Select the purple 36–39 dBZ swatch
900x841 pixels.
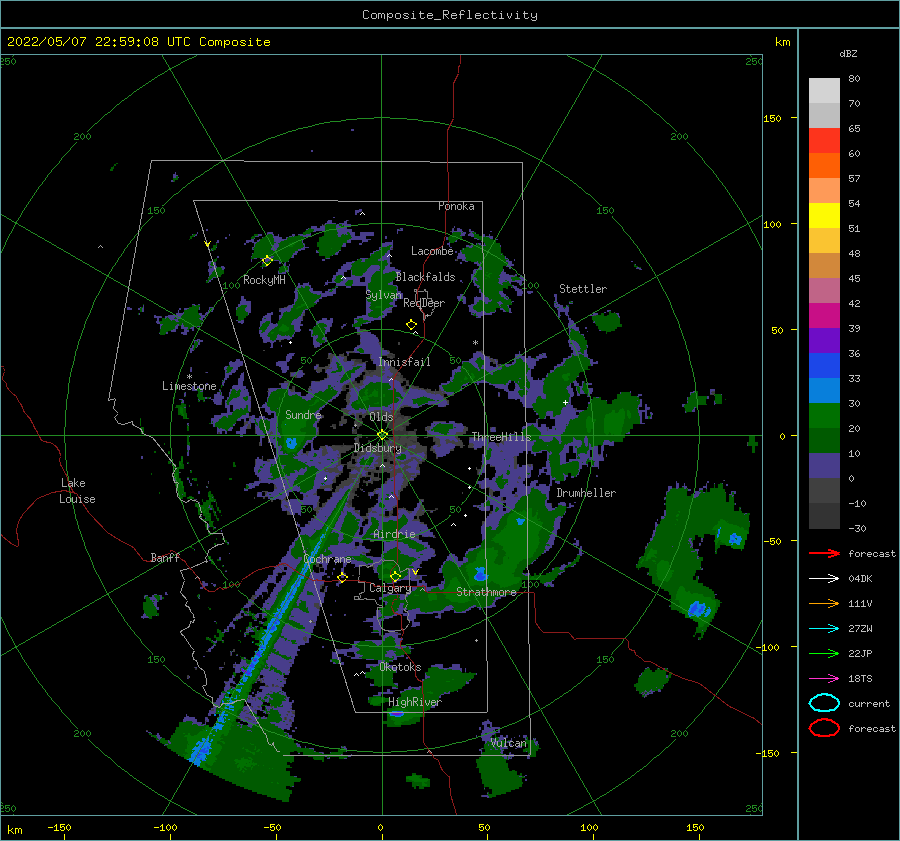click(x=824, y=341)
